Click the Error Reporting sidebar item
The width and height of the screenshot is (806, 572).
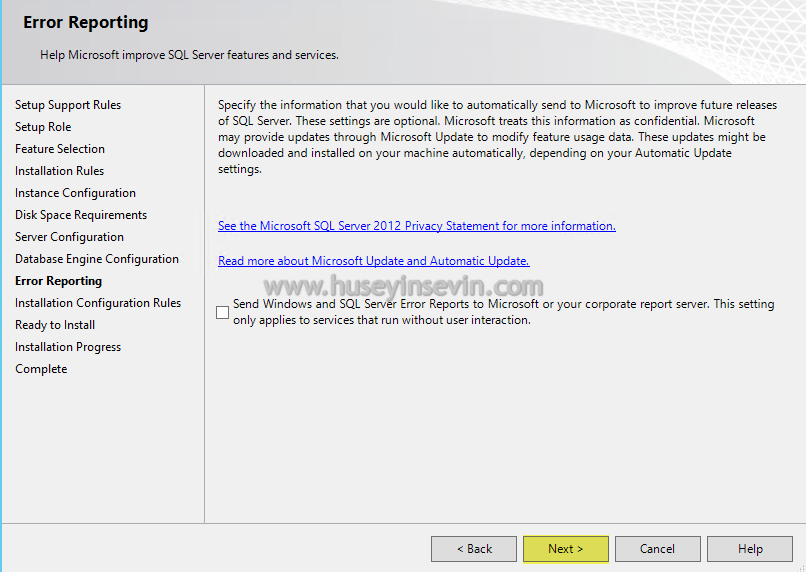point(58,281)
